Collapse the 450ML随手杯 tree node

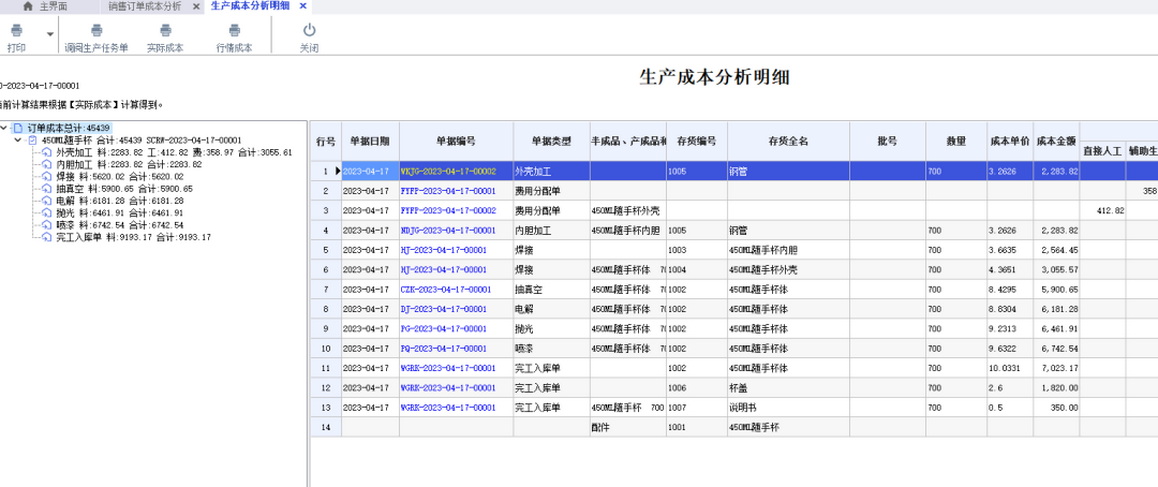(x=18, y=141)
